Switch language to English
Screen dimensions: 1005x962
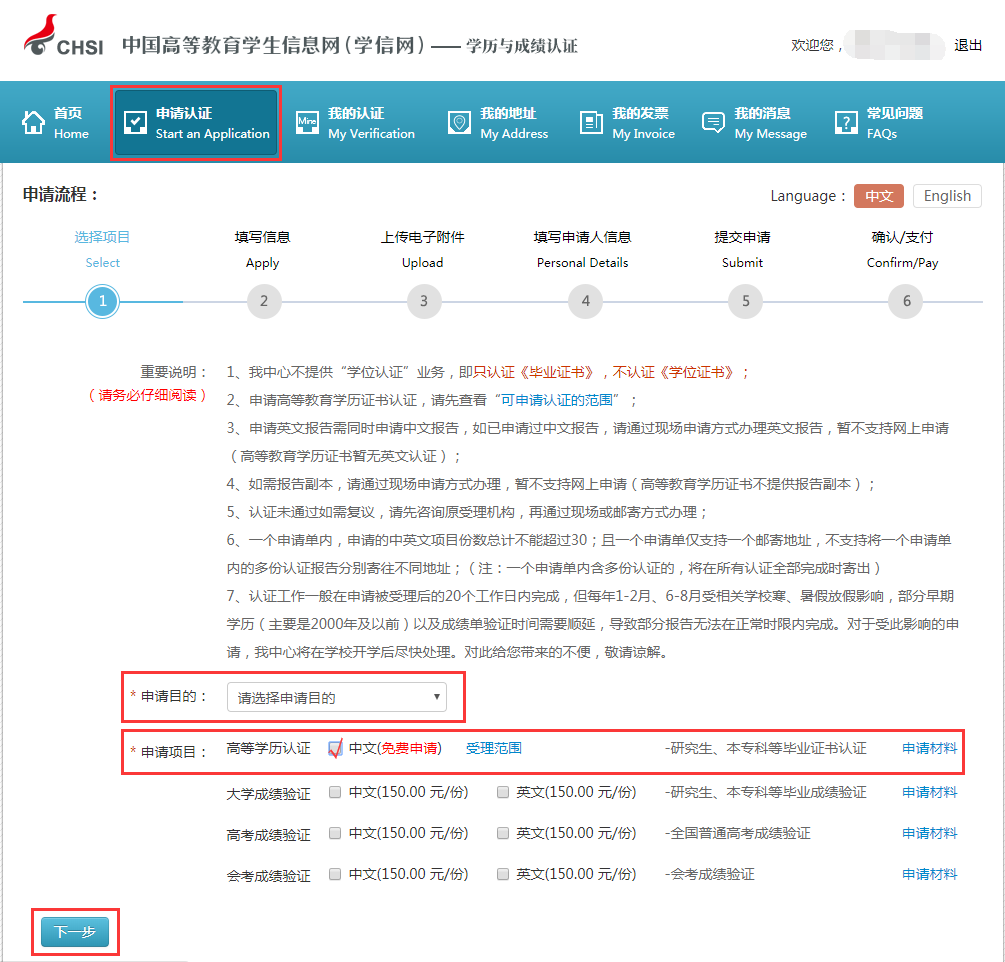click(946, 196)
